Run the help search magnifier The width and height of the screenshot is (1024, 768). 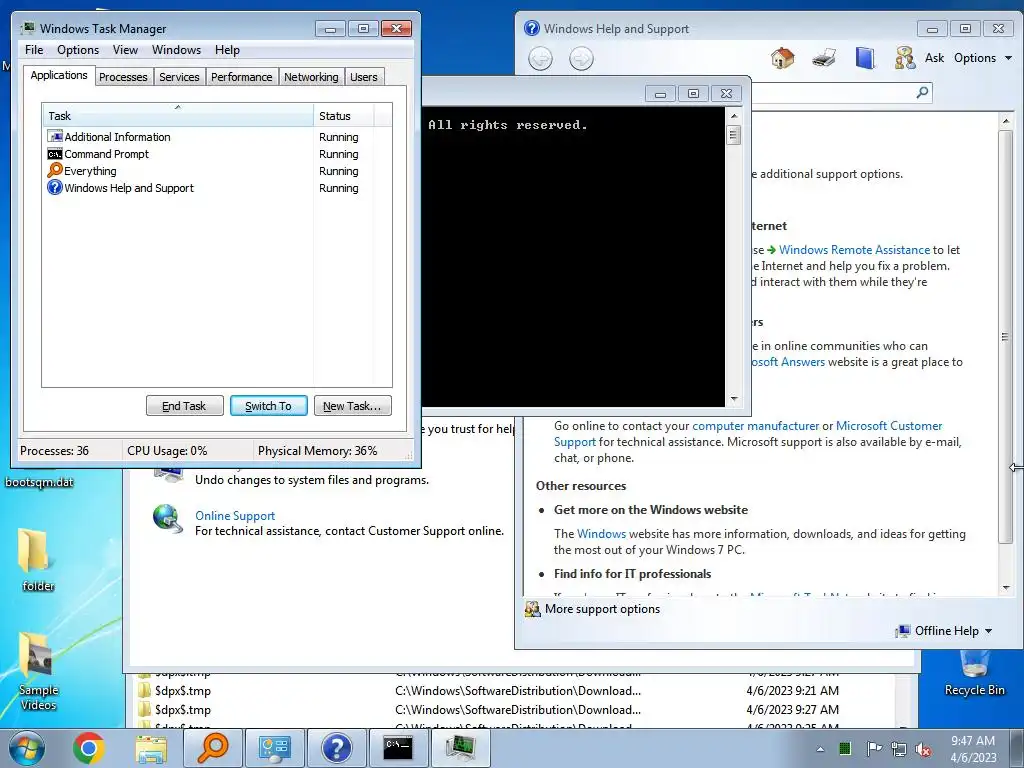pos(922,92)
